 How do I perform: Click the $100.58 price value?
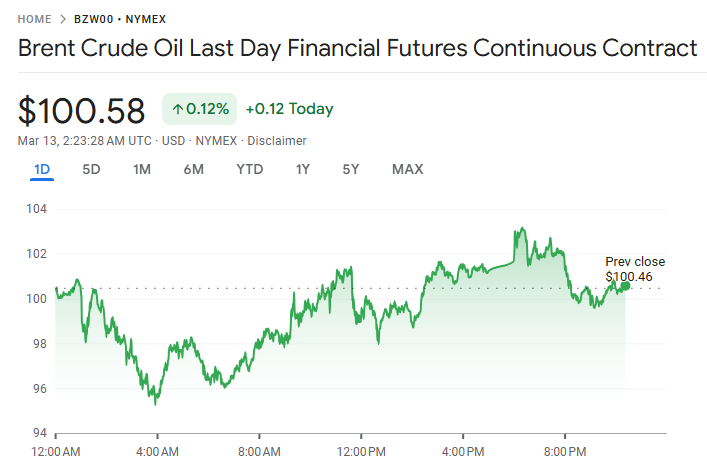(82, 110)
